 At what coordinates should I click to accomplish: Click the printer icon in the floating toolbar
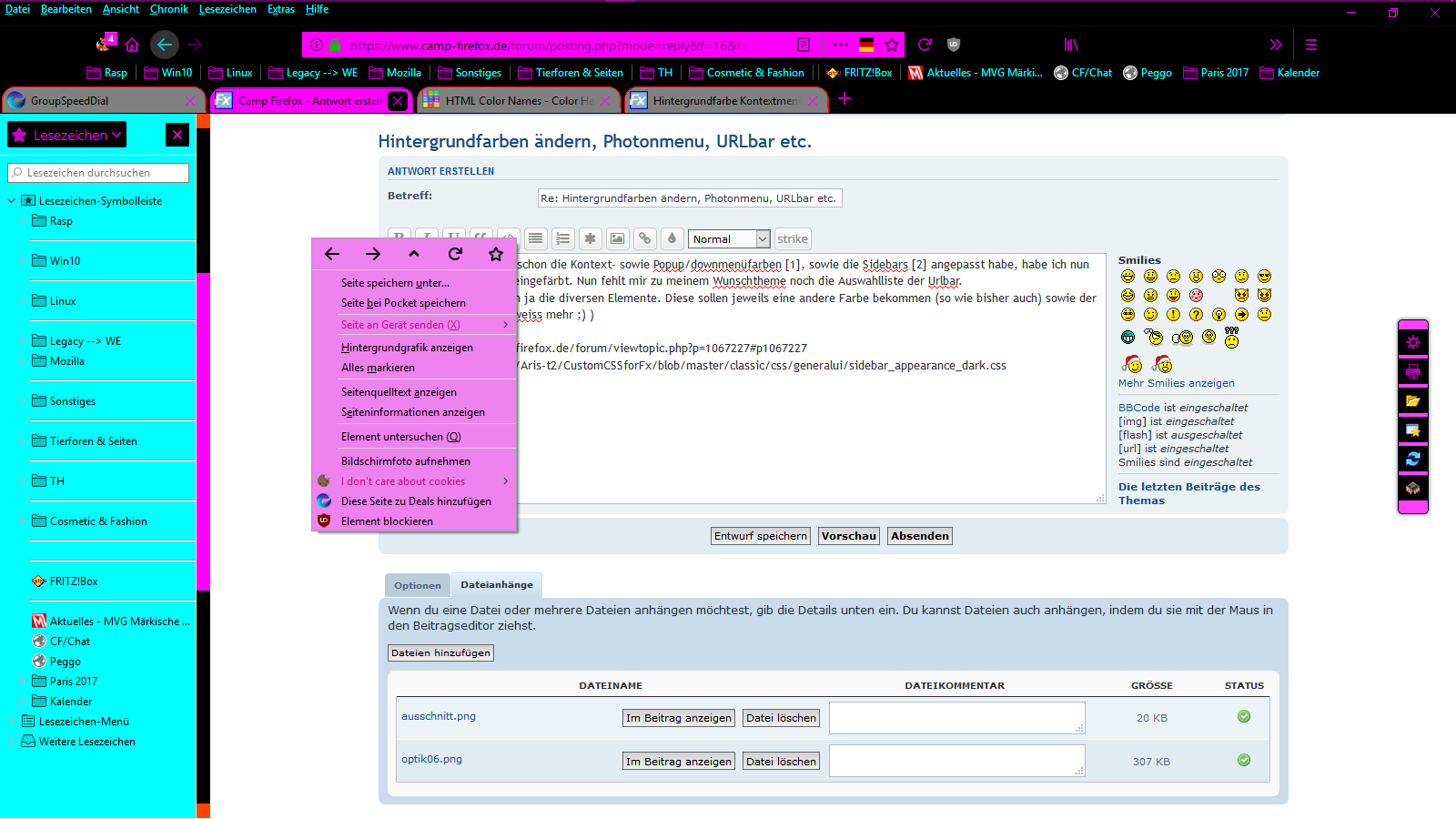pyautogui.click(x=1413, y=371)
